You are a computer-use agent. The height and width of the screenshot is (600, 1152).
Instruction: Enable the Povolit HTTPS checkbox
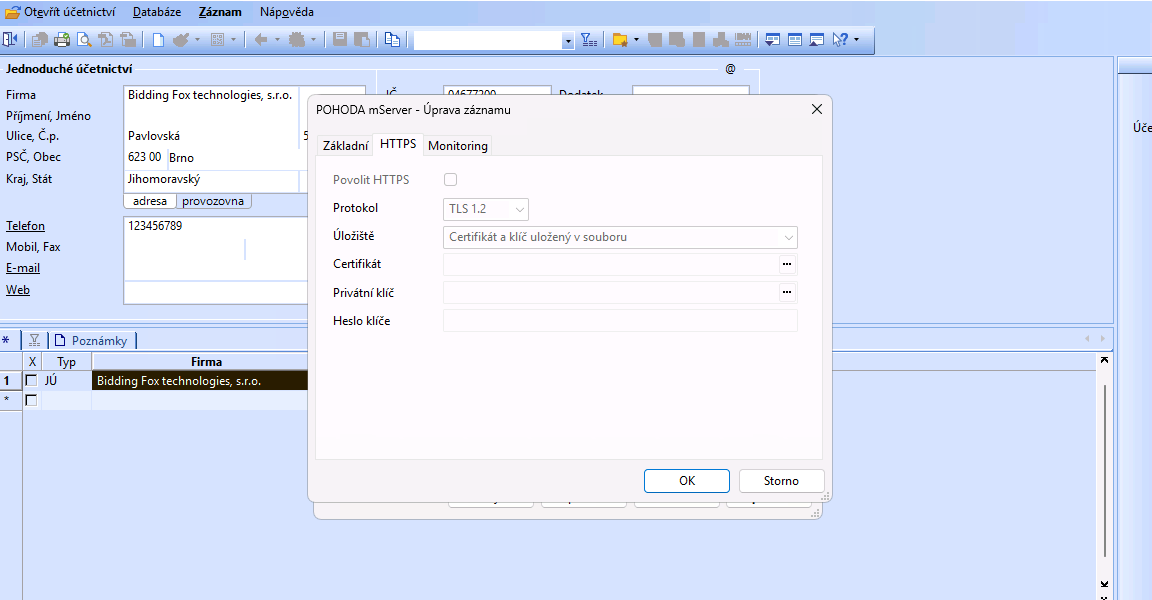[x=450, y=180]
